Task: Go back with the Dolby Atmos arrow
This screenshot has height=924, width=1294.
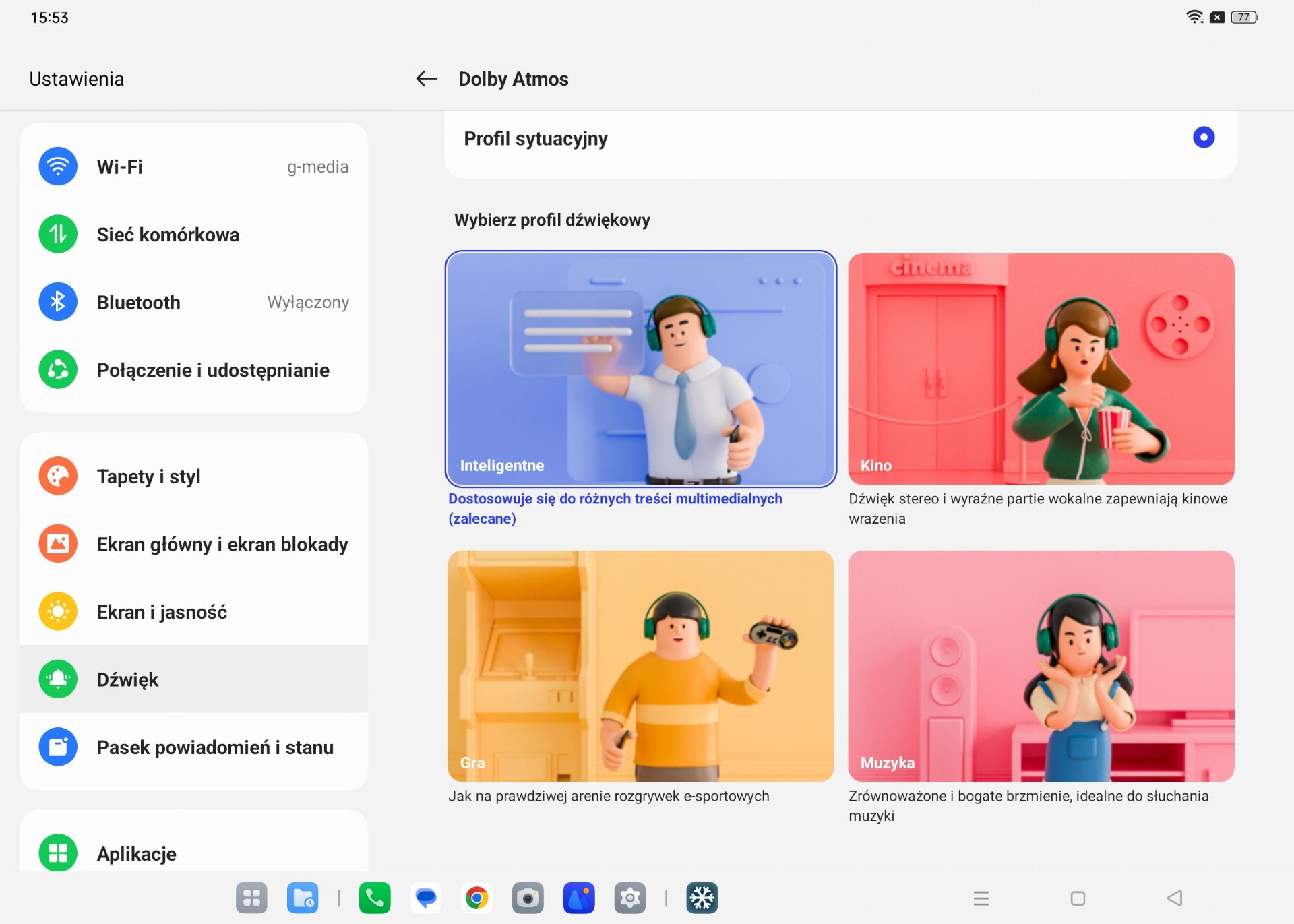Action: 427,79
